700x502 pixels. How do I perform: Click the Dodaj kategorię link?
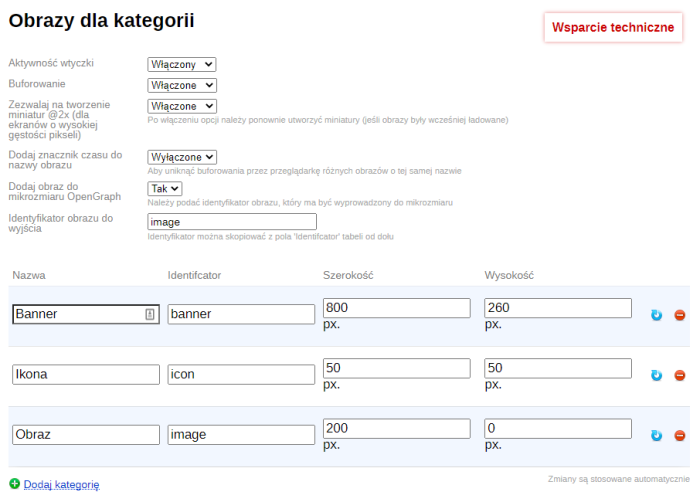(x=61, y=484)
